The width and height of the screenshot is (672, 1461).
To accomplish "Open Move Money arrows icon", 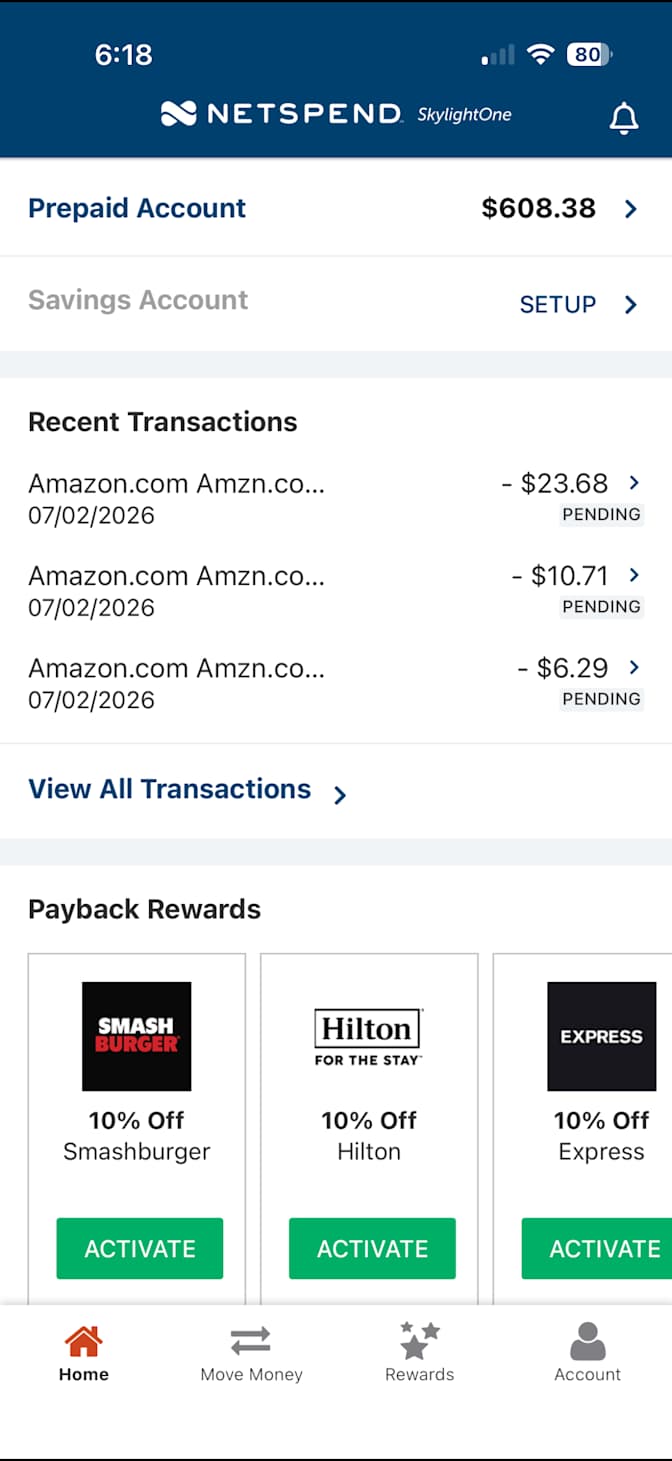I will click(251, 1341).
